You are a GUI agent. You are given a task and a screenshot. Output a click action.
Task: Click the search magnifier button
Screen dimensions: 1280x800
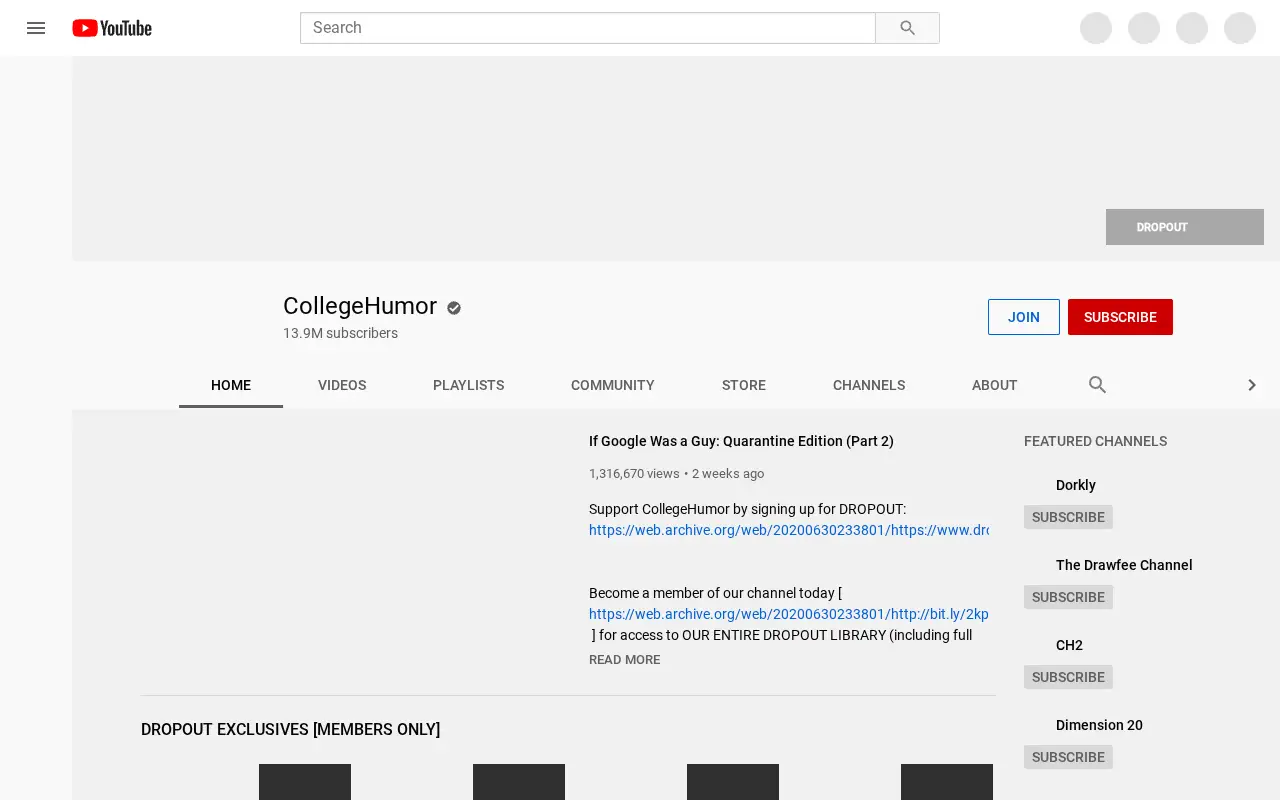tap(907, 28)
